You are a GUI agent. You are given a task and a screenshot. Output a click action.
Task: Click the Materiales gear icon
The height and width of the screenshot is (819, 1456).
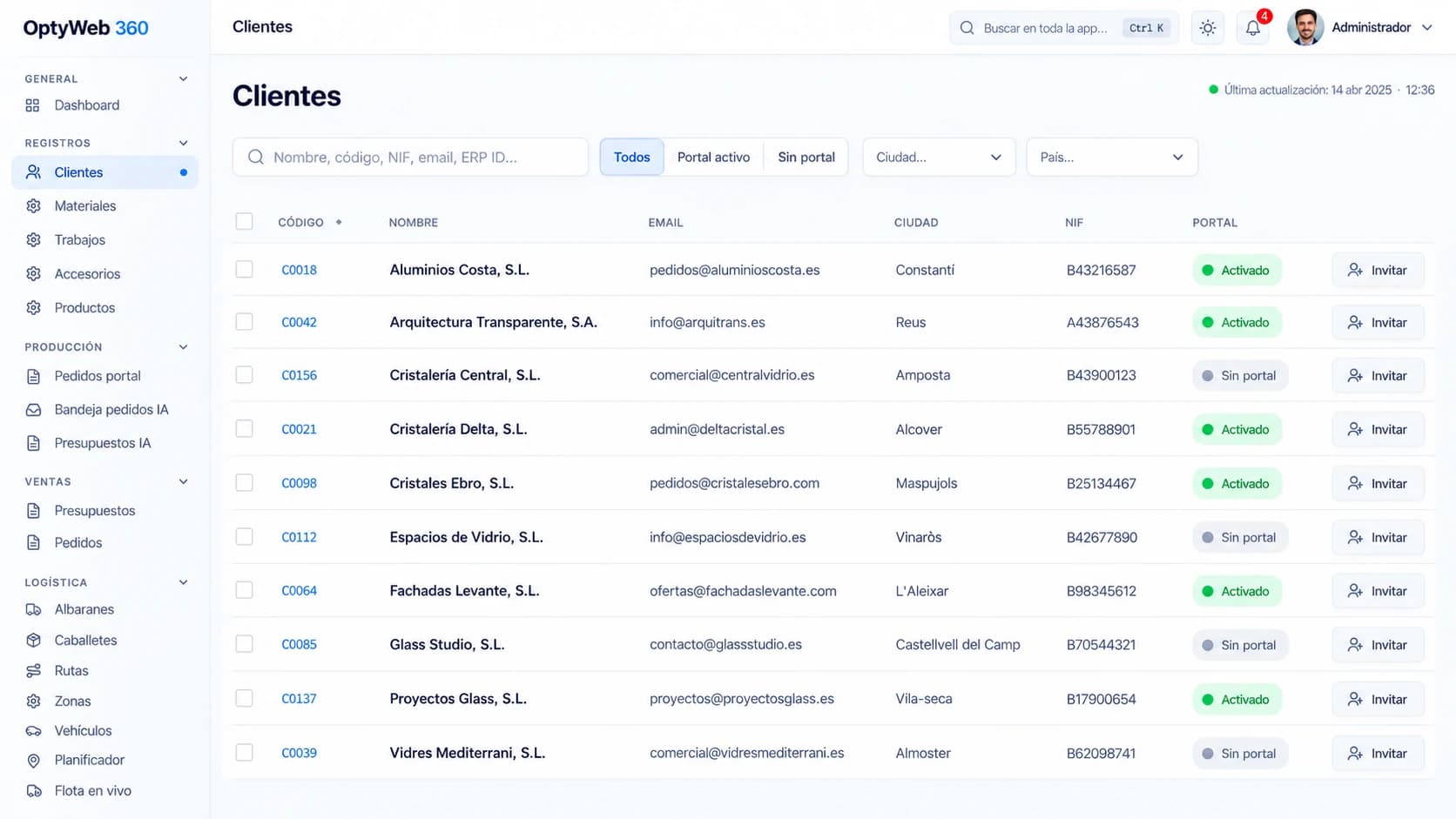point(33,206)
